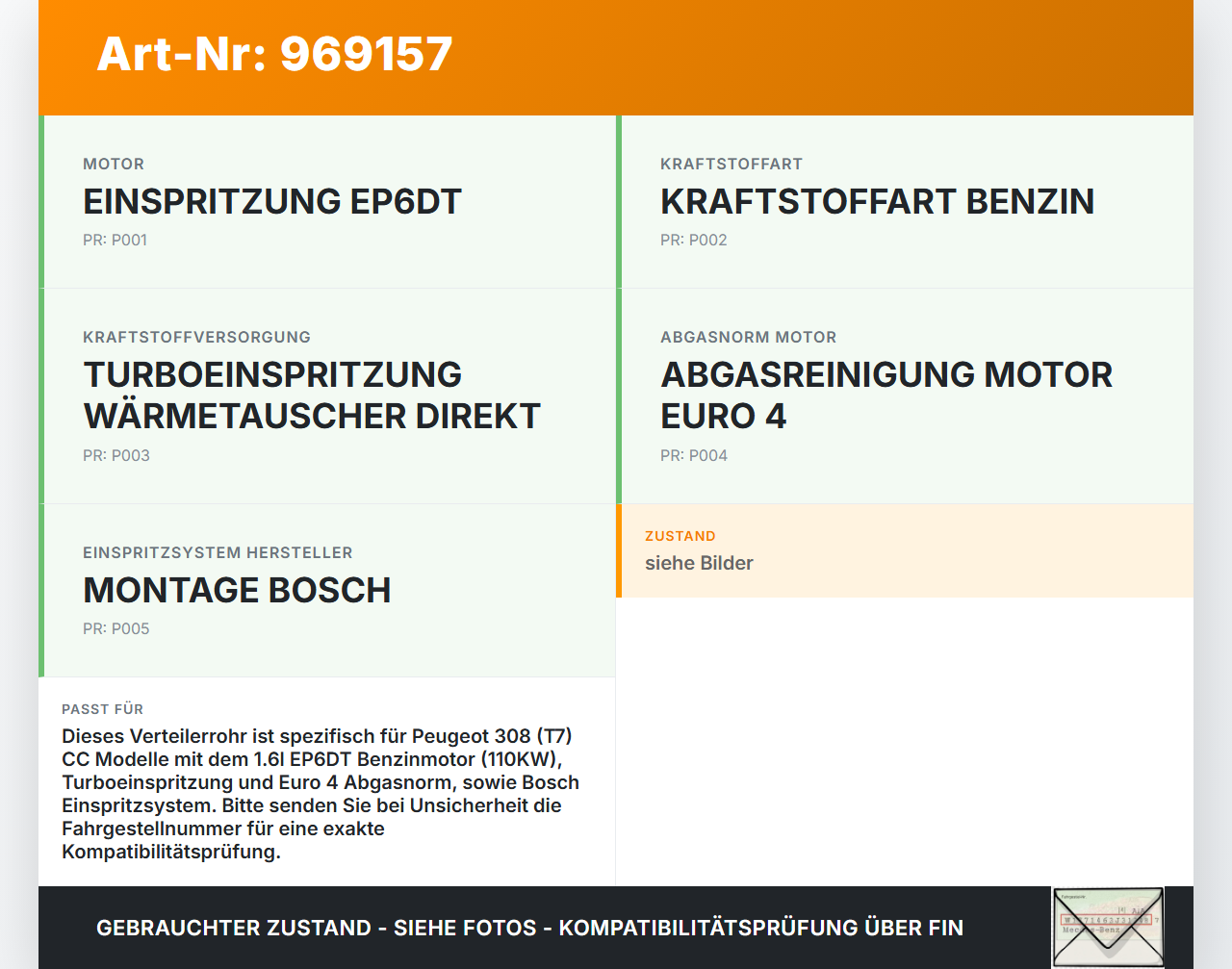1232x969 pixels.
Task: Open the "EINSPRITZUNG EP6DT" motor card
Action: pyautogui.click(x=272, y=202)
